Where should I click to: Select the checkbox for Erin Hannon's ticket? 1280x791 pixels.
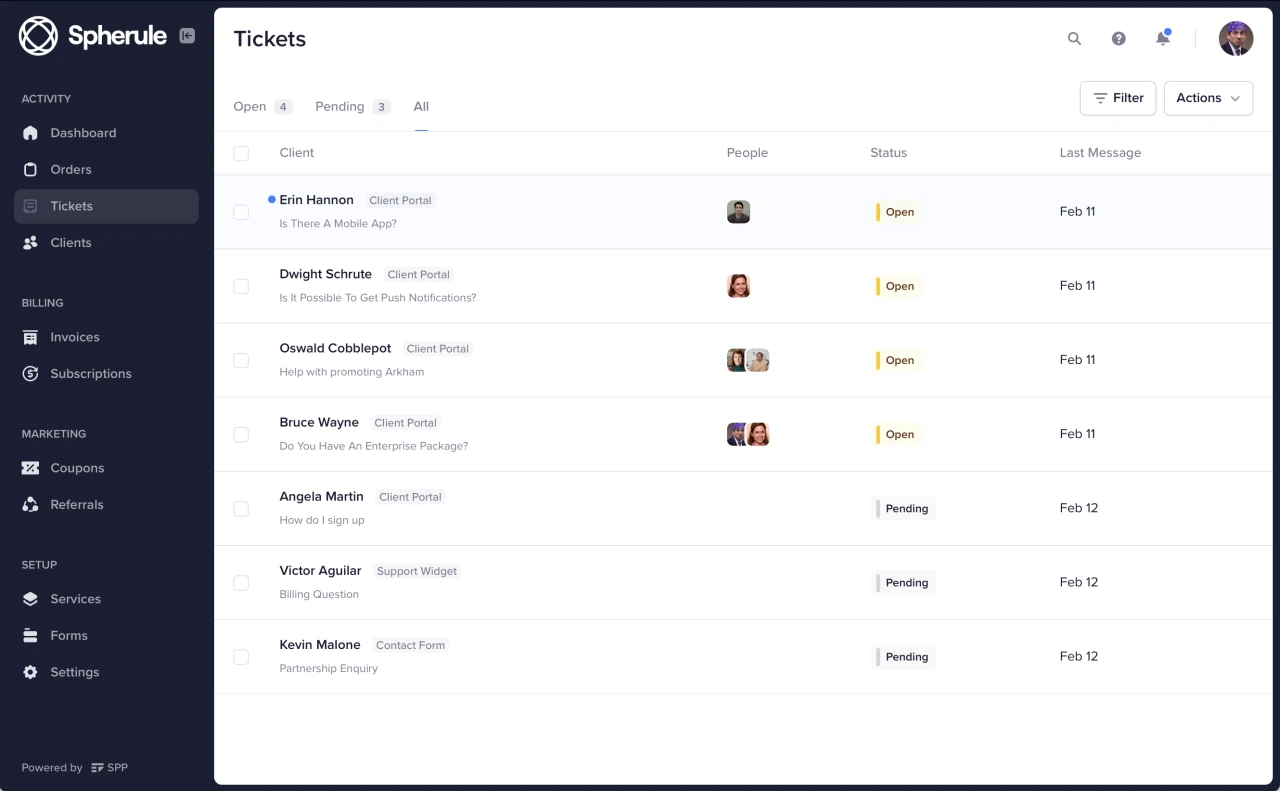(x=241, y=212)
